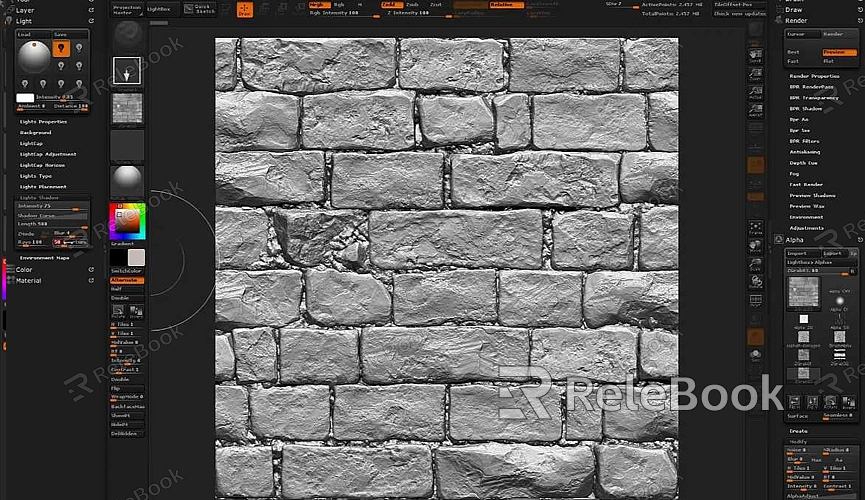Image resolution: width=865 pixels, height=500 pixels.
Task: Open the Alpha palette icon
Action: point(779,240)
